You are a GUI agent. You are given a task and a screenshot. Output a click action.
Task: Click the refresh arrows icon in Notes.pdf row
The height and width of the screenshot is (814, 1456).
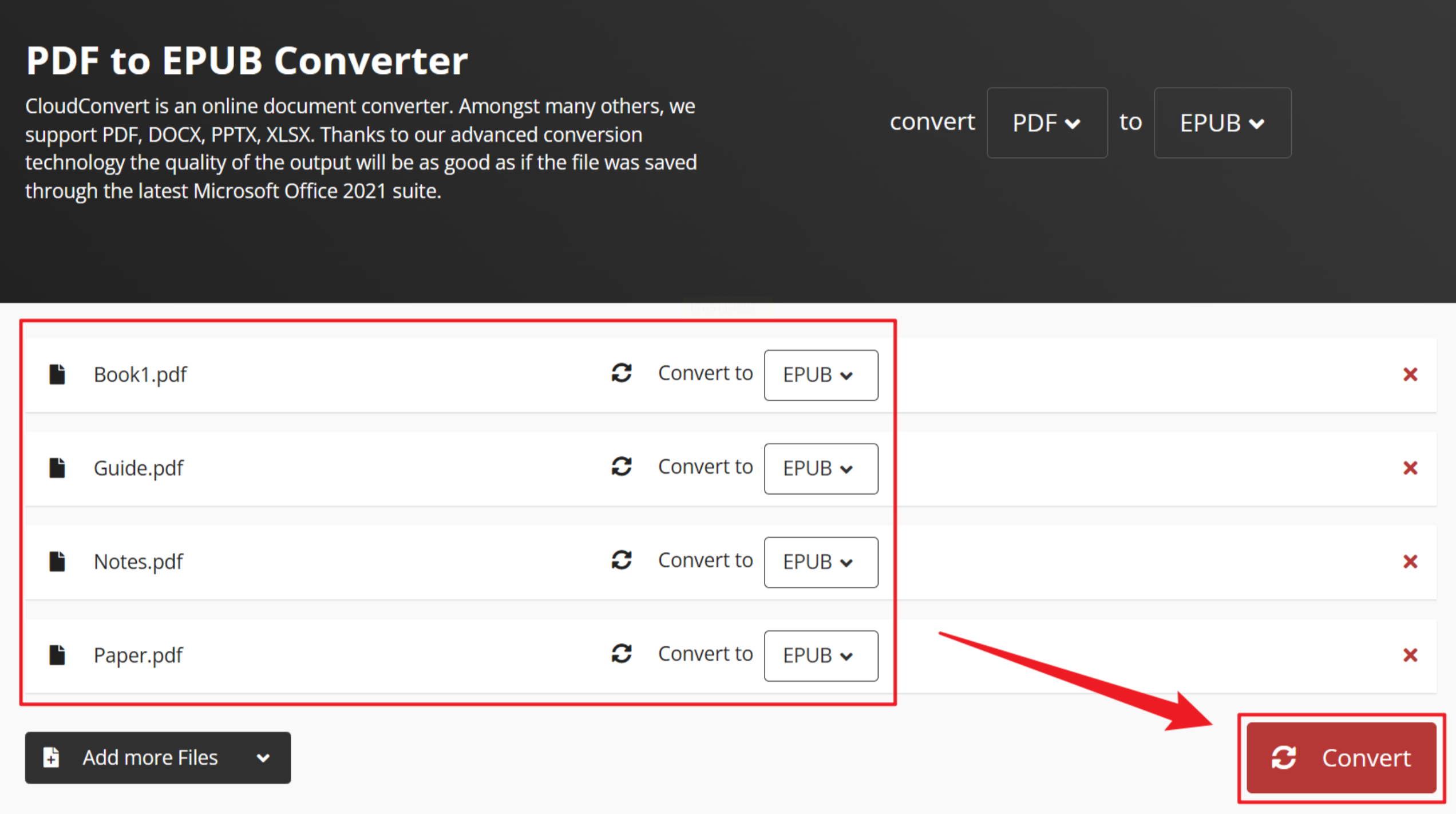coord(622,560)
